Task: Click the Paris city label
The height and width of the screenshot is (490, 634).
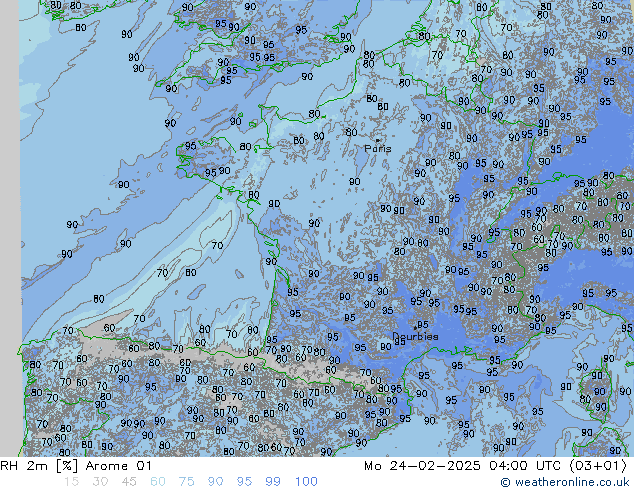Action: pos(378,149)
